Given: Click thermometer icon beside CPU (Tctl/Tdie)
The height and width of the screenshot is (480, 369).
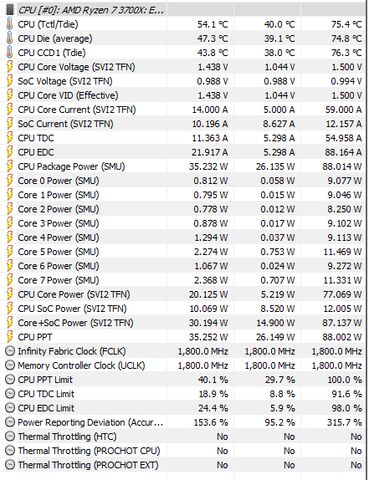Looking at the screenshot, I should click(x=10, y=24).
